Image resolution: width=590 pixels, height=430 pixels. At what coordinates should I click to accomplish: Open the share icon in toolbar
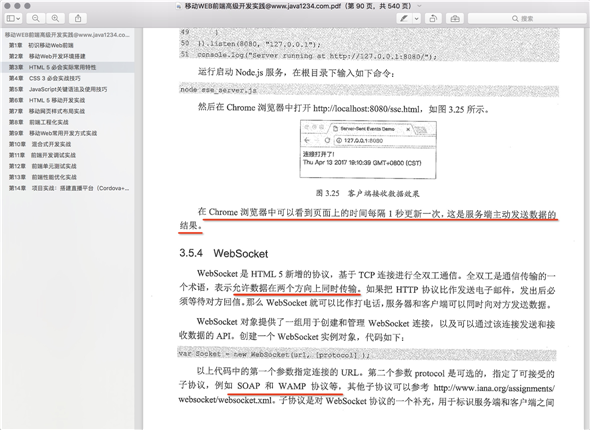78,18
